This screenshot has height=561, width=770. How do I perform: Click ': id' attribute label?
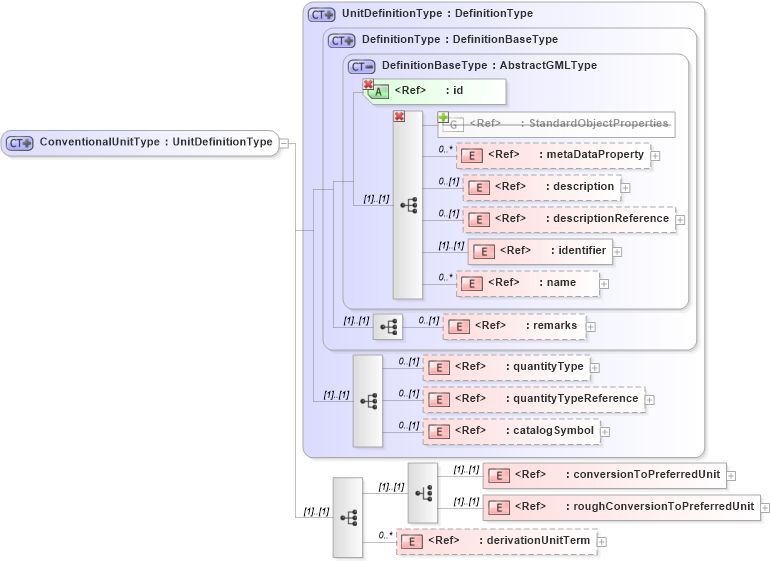454,90
